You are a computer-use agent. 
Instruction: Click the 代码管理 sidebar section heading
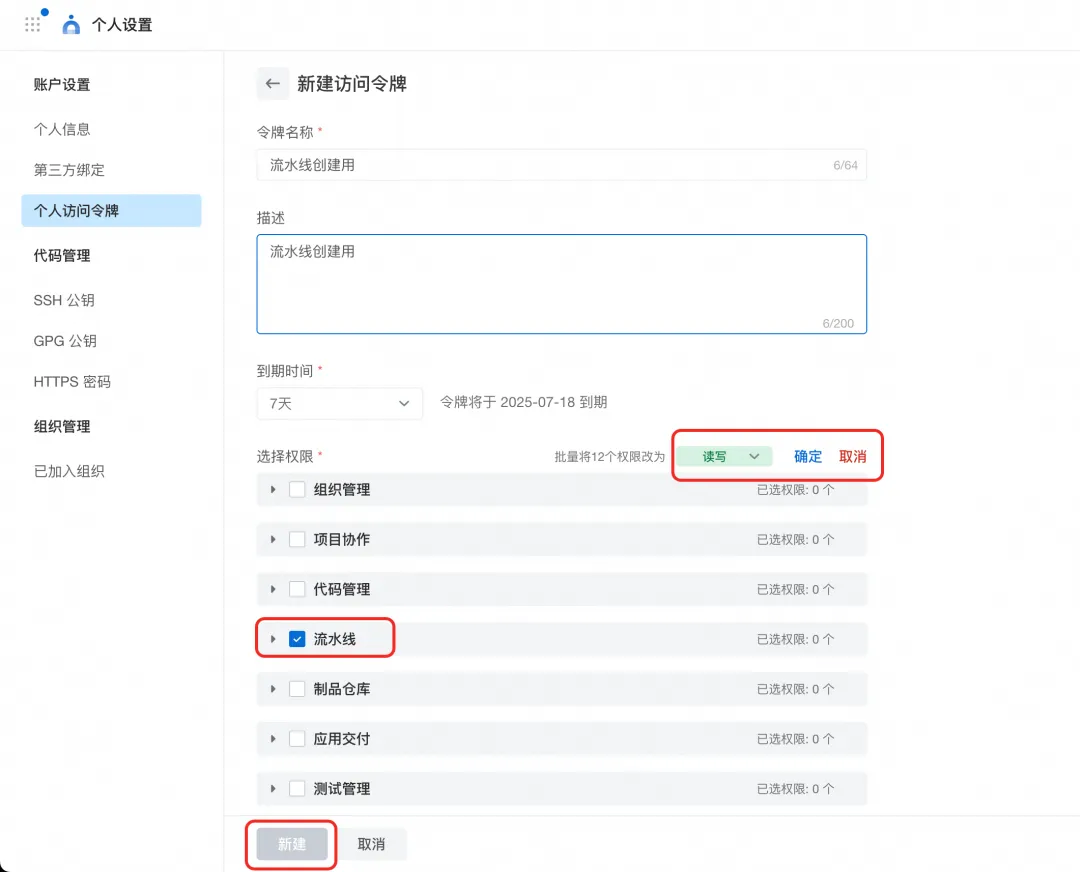[62, 256]
